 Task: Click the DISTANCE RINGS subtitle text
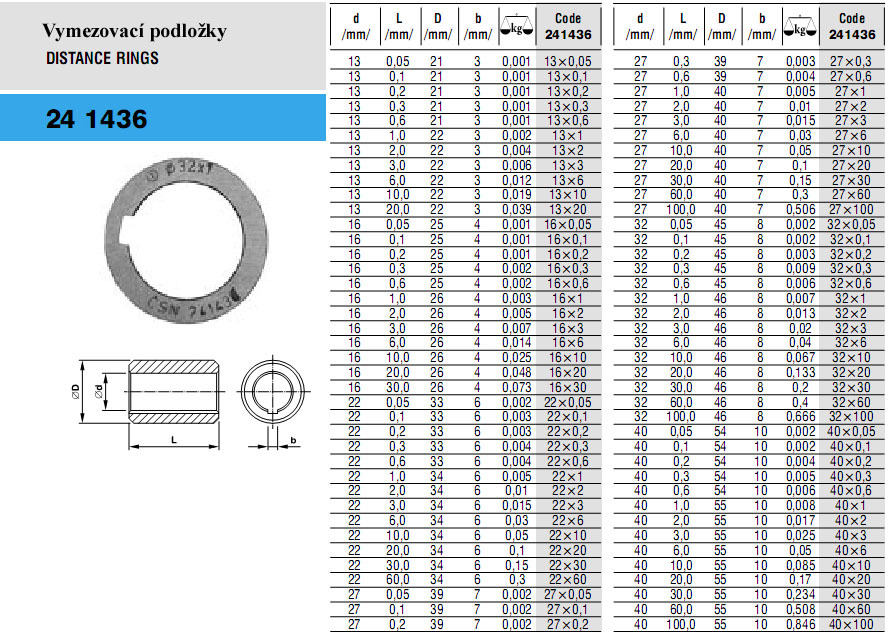[x=102, y=58]
